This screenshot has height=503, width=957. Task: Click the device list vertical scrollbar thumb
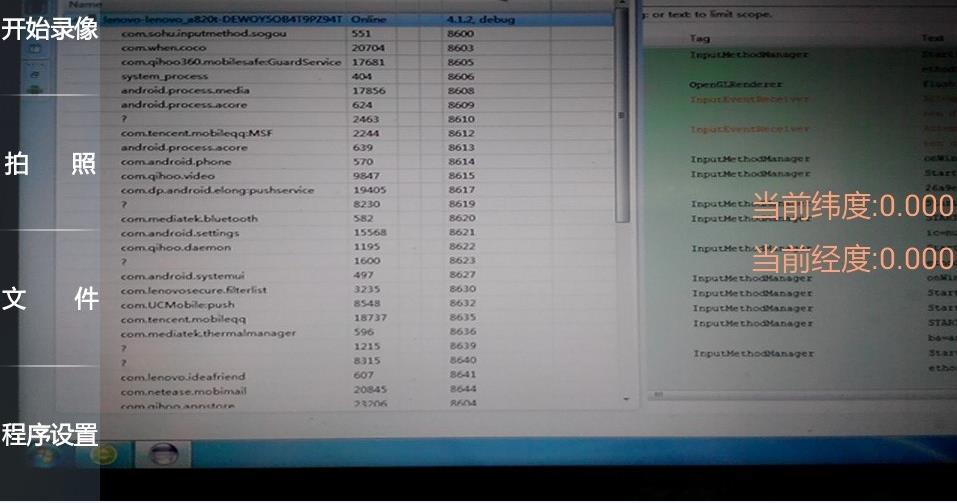pyautogui.click(x=622, y=114)
